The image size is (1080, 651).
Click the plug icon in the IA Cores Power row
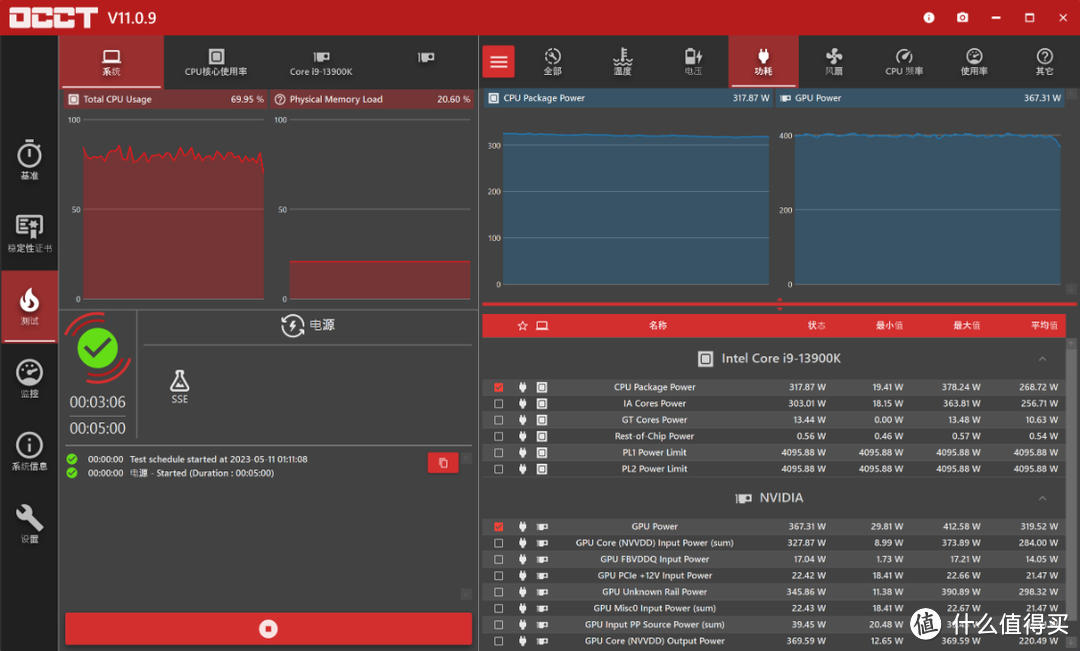(x=522, y=404)
